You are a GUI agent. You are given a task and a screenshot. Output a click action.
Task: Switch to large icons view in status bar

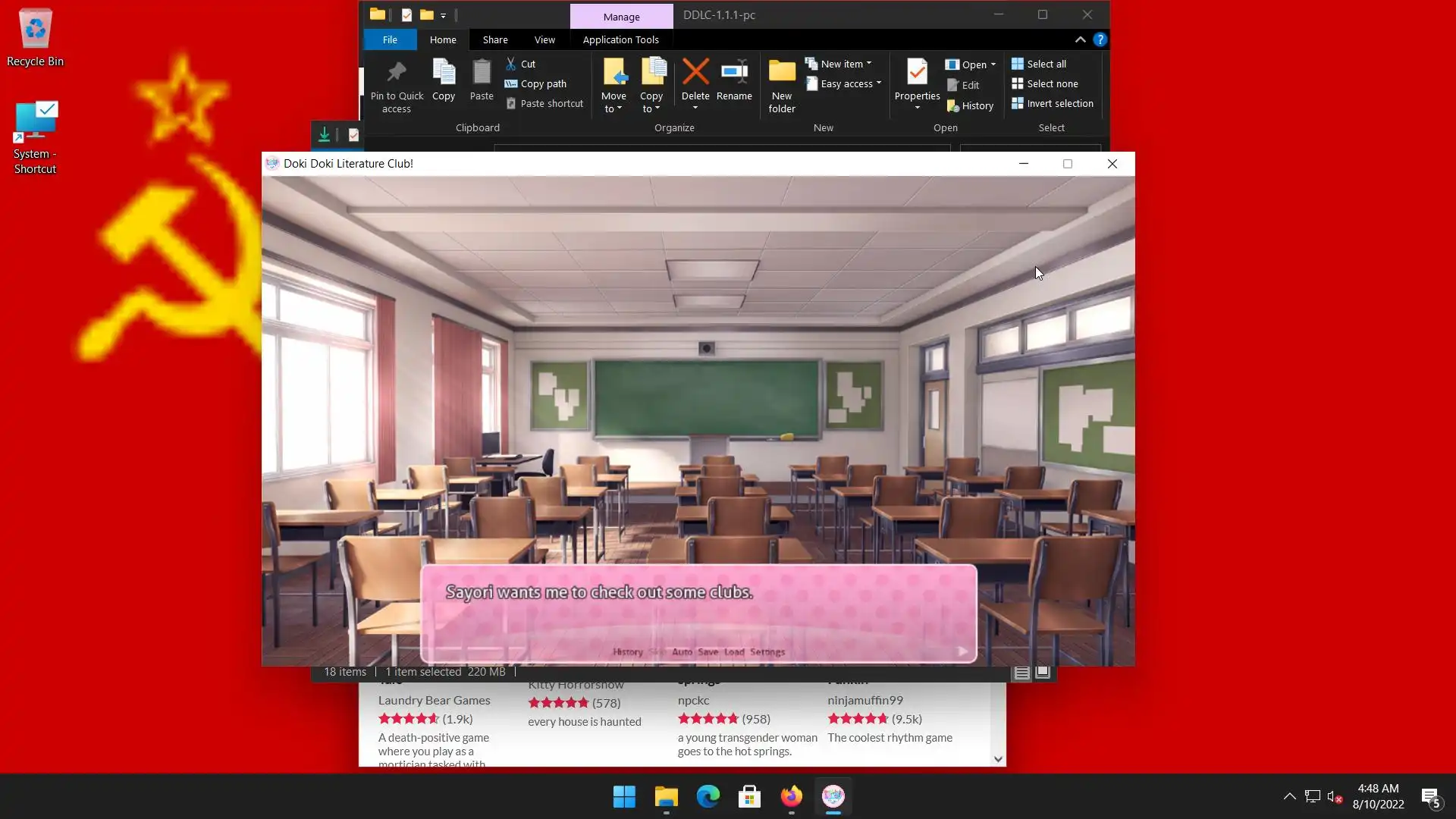point(1043,672)
